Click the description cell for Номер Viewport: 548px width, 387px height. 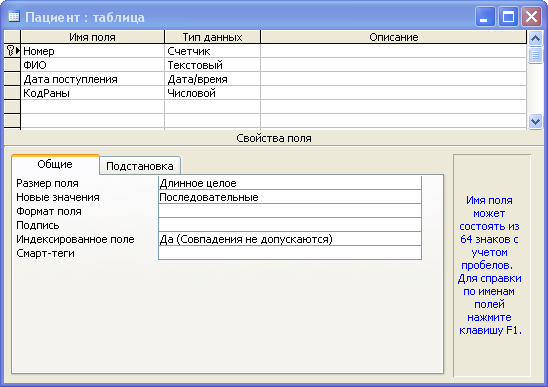[394, 51]
